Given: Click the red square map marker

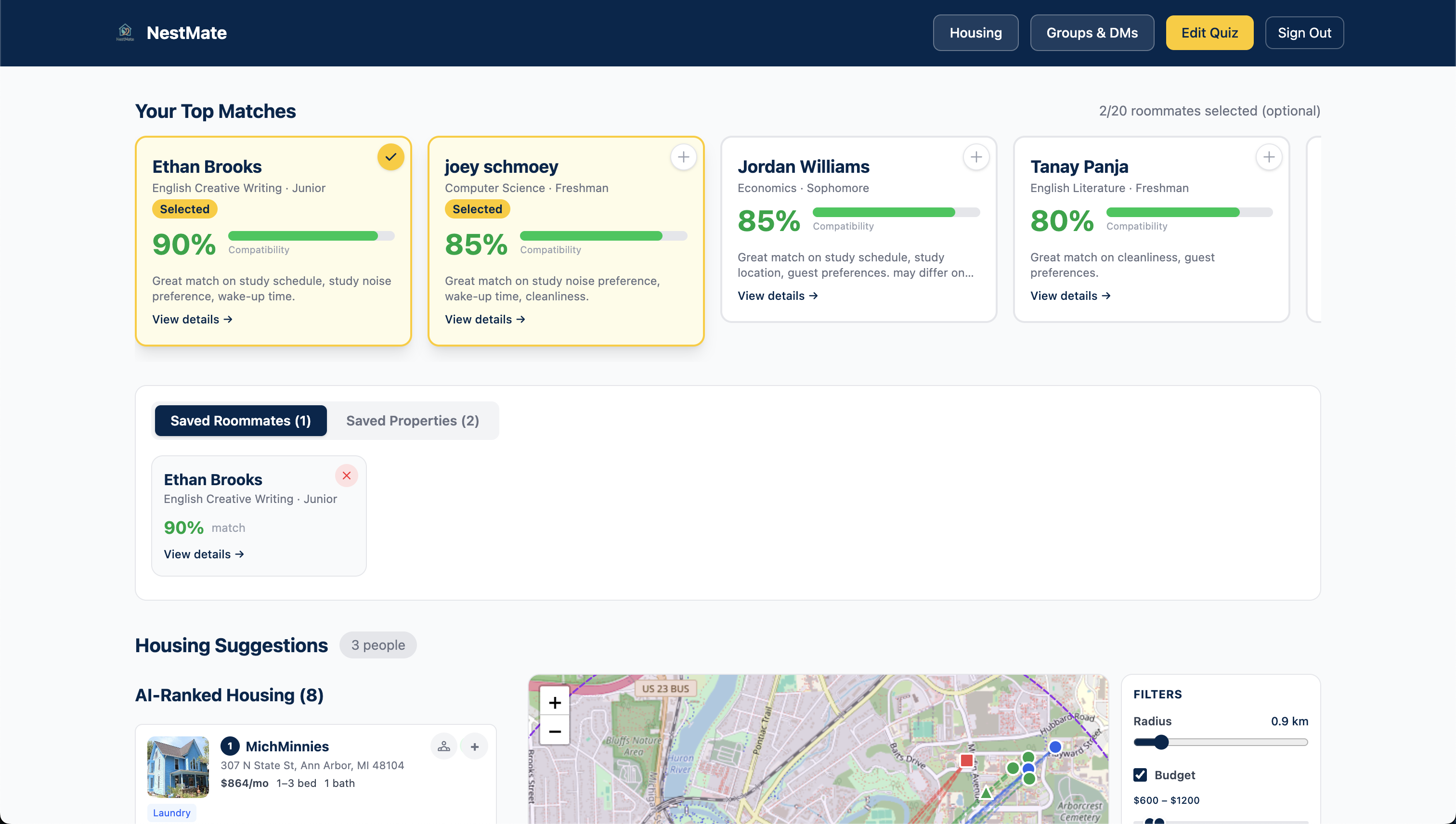Looking at the screenshot, I should point(966,760).
